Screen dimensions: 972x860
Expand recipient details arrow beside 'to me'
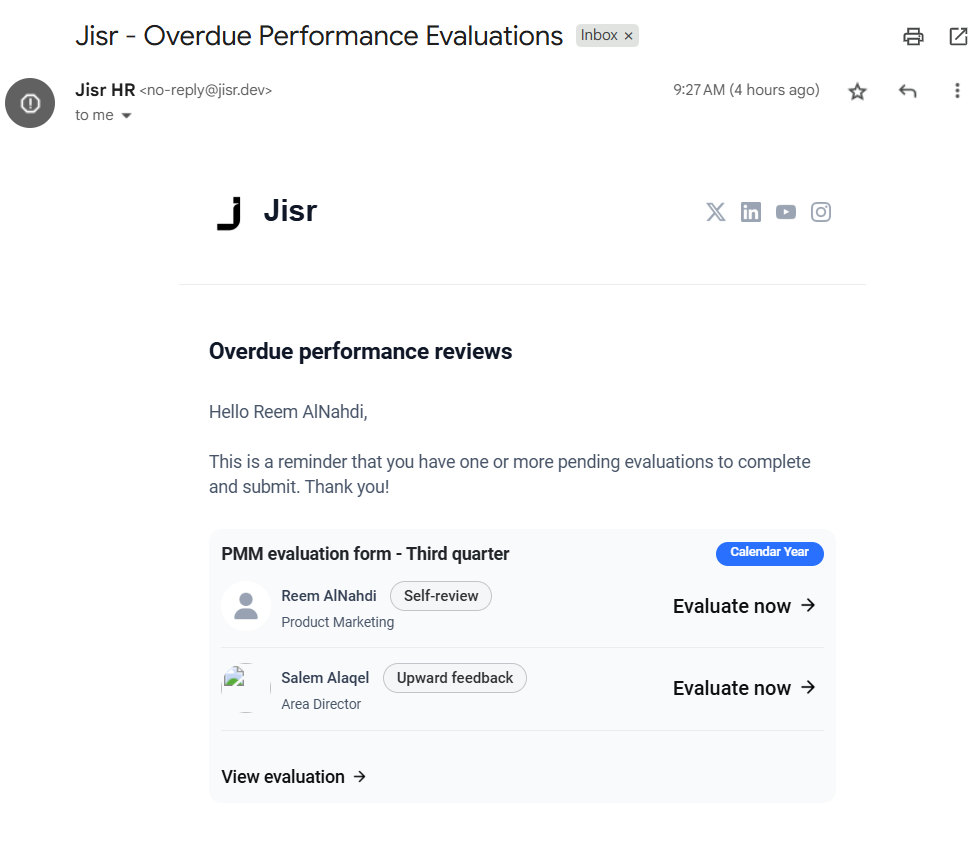pos(127,116)
